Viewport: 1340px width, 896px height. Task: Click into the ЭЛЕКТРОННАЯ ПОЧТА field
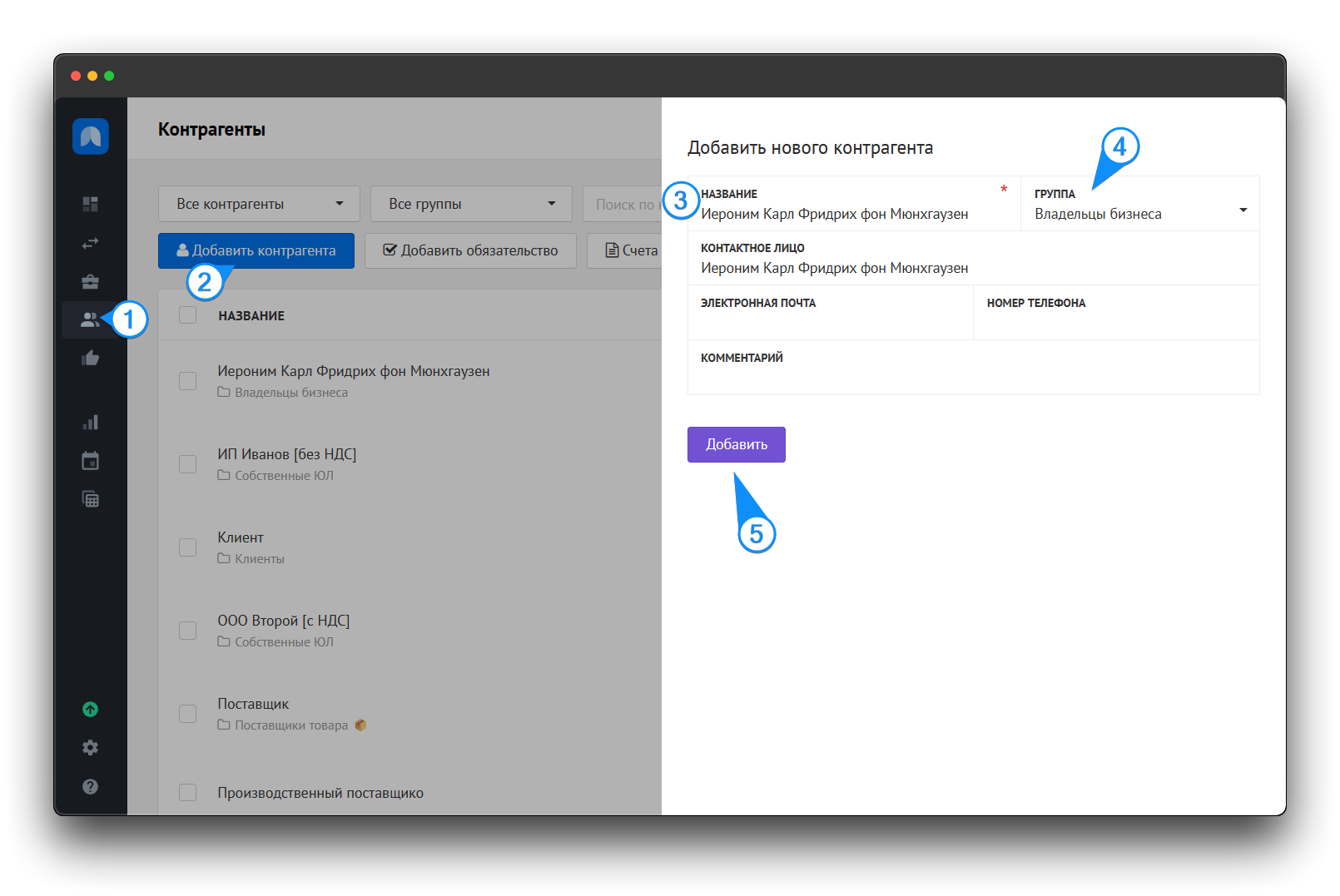(x=830, y=322)
